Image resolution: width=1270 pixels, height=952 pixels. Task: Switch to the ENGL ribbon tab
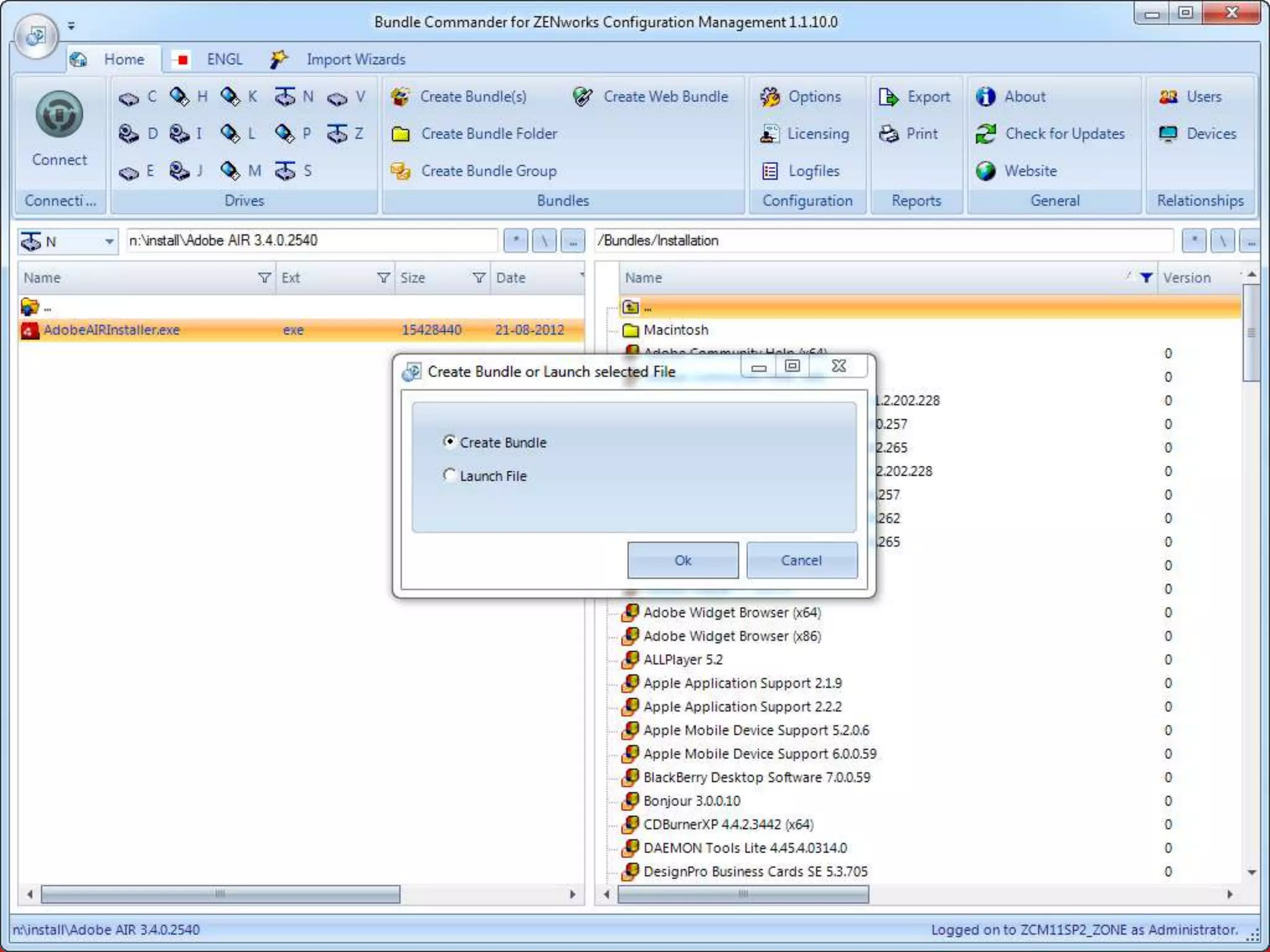coord(224,59)
